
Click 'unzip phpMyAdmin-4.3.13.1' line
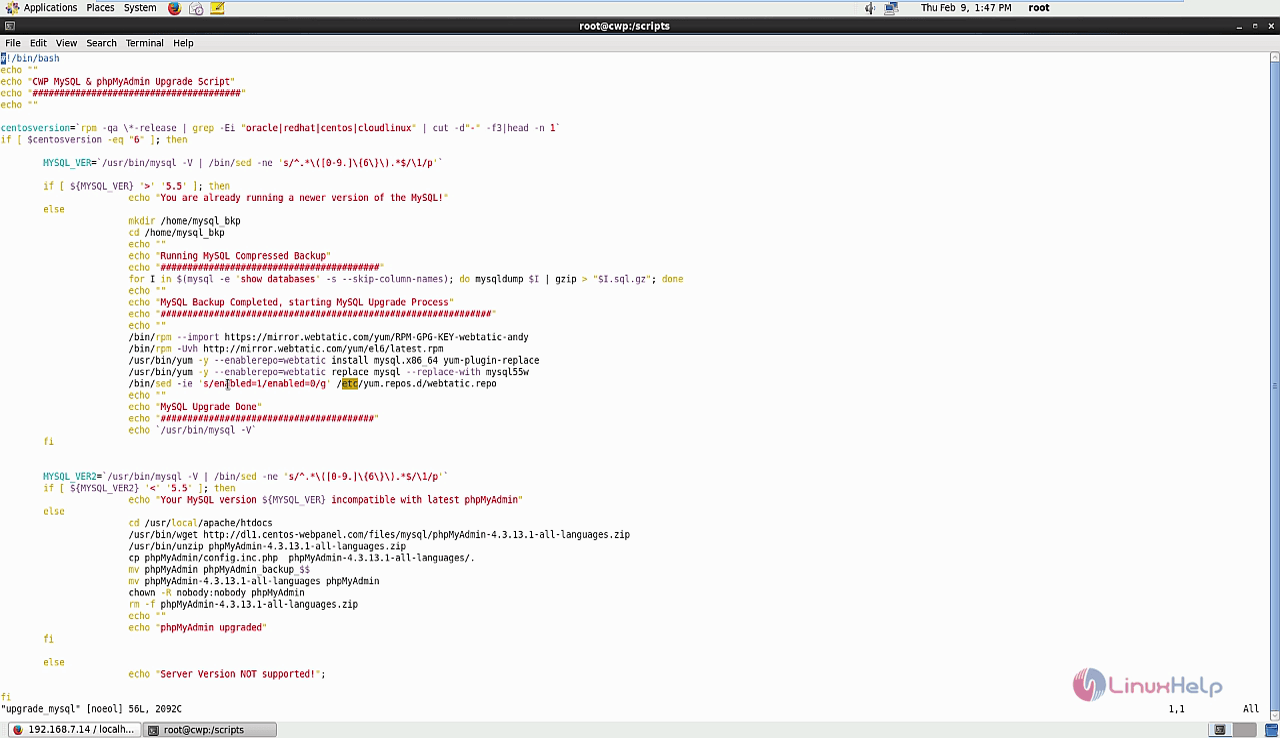click(x=267, y=547)
